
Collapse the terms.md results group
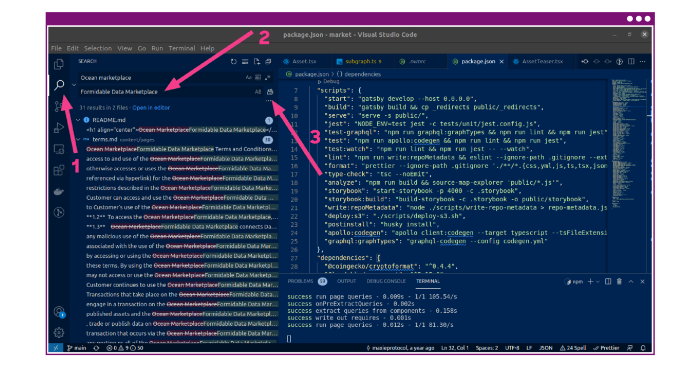click(x=78, y=140)
